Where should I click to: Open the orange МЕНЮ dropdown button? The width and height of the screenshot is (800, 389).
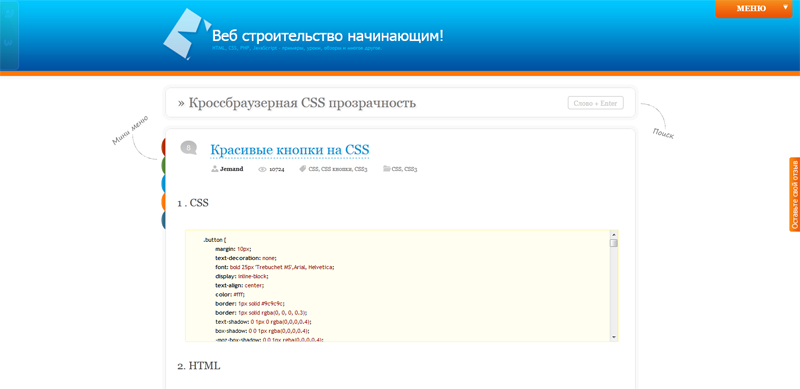754,9
